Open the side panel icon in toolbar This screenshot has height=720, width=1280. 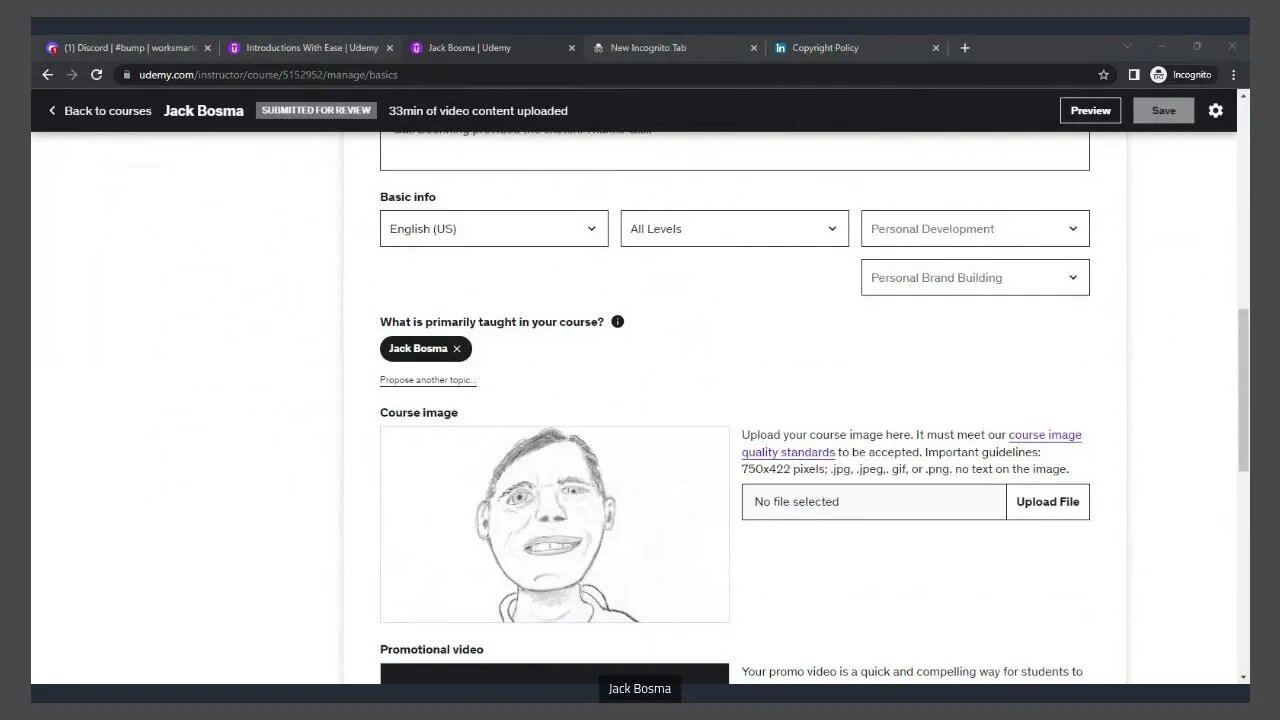tap(1134, 75)
